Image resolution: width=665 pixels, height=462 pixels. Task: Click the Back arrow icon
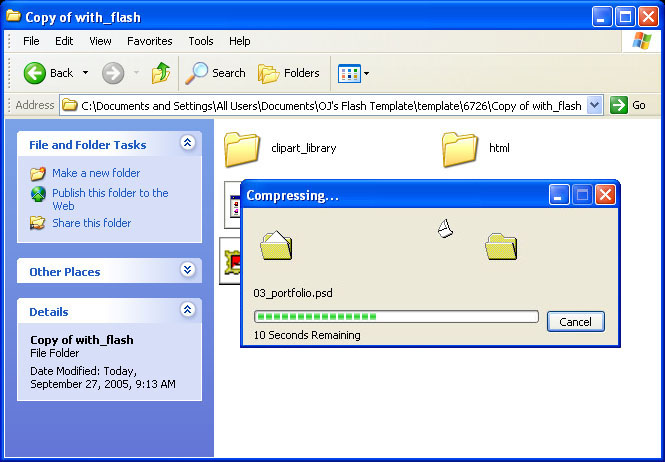(x=35, y=73)
